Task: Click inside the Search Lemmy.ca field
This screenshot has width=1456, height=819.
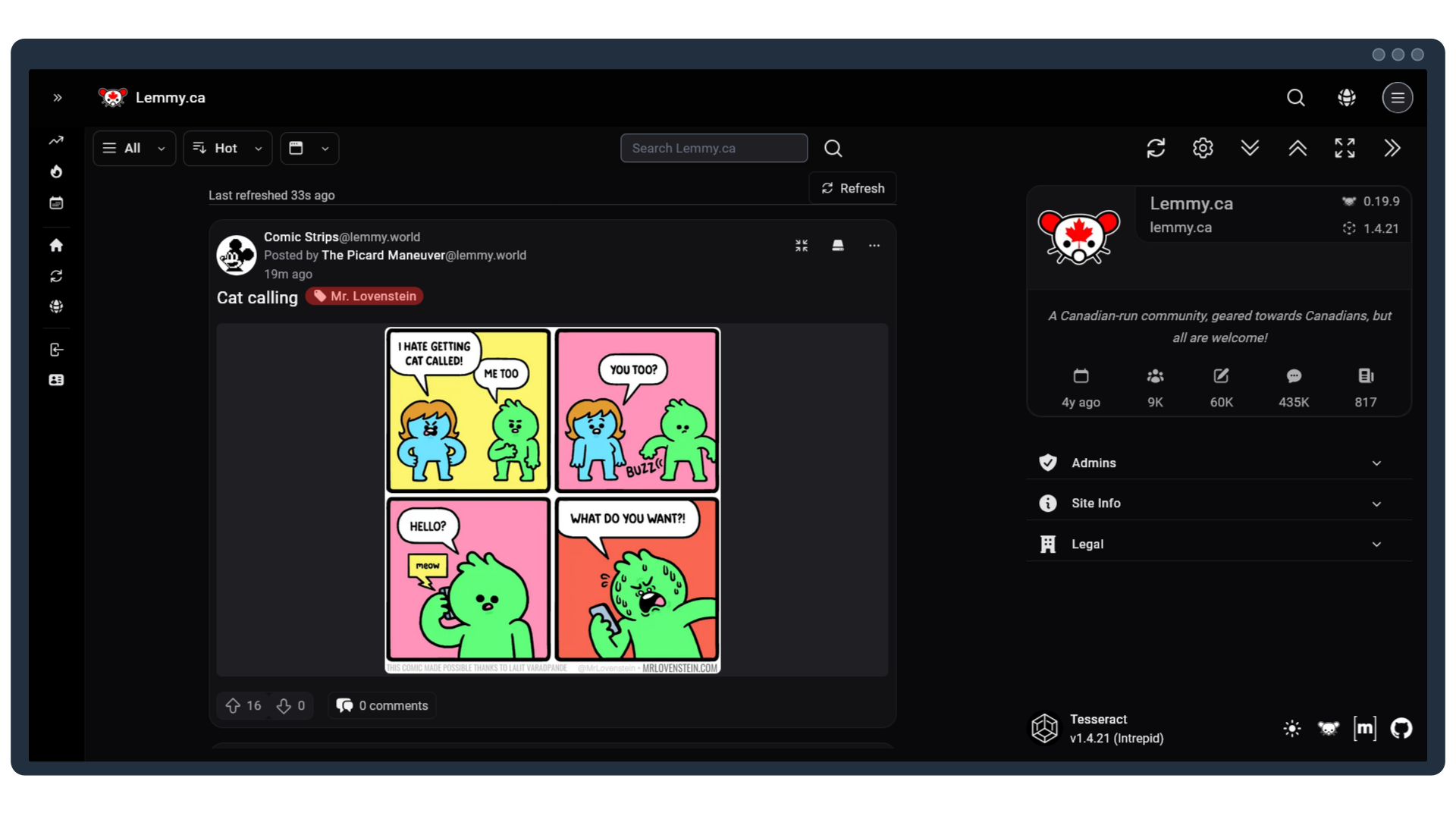Action: pyautogui.click(x=713, y=148)
